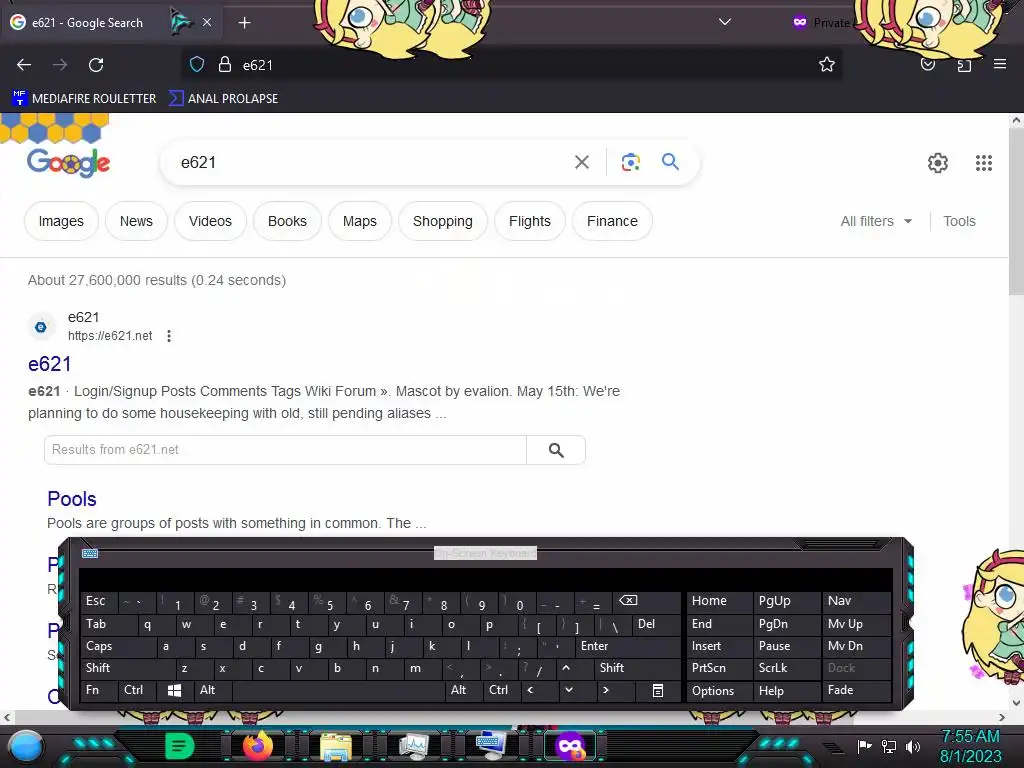Screen dimensions: 1024x768
Task: Toggle the Nav key on On-Screen Keyboard
Action: tap(856, 601)
